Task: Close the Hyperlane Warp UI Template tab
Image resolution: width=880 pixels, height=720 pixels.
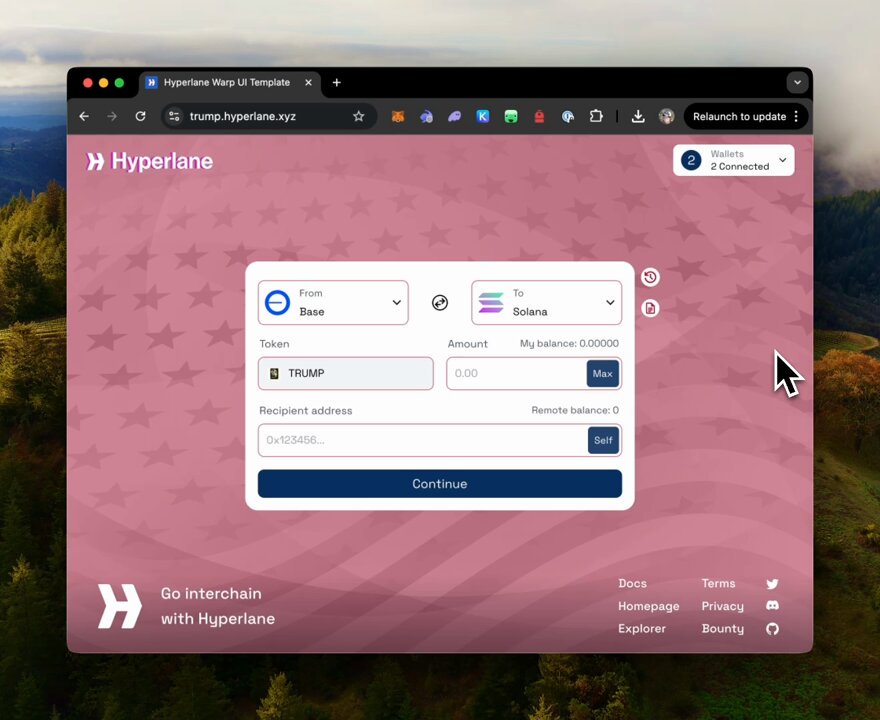Action: [308, 82]
